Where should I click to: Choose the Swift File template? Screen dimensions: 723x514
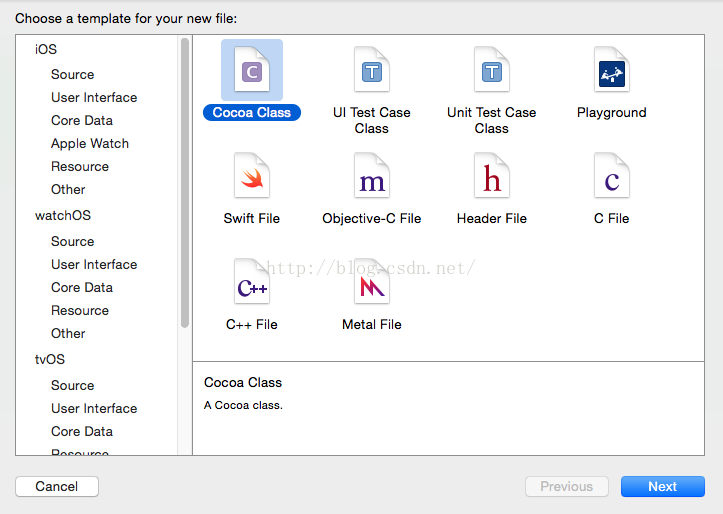pyautogui.click(x=252, y=176)
